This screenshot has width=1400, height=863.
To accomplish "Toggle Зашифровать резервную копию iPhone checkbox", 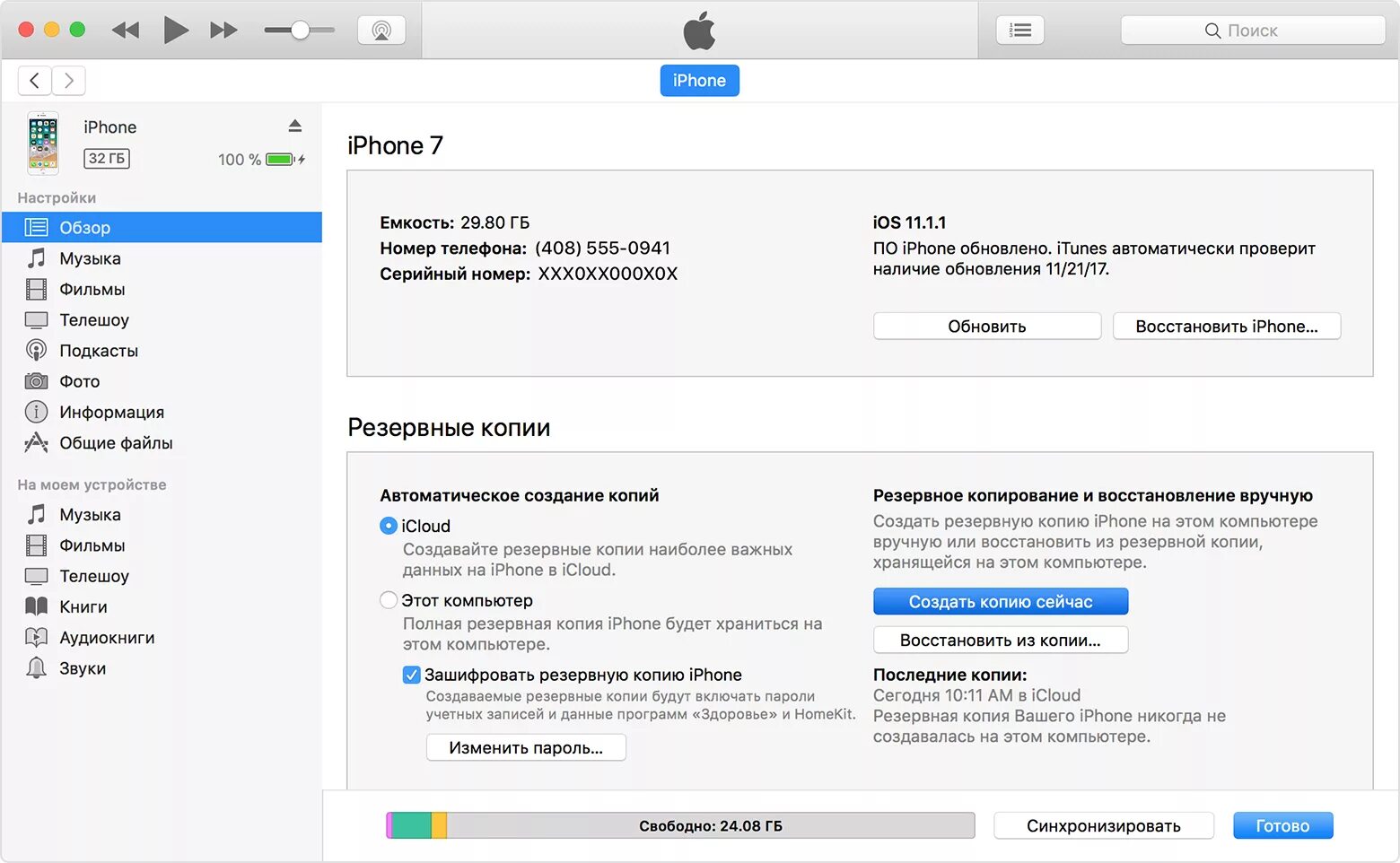I will 412,675.
